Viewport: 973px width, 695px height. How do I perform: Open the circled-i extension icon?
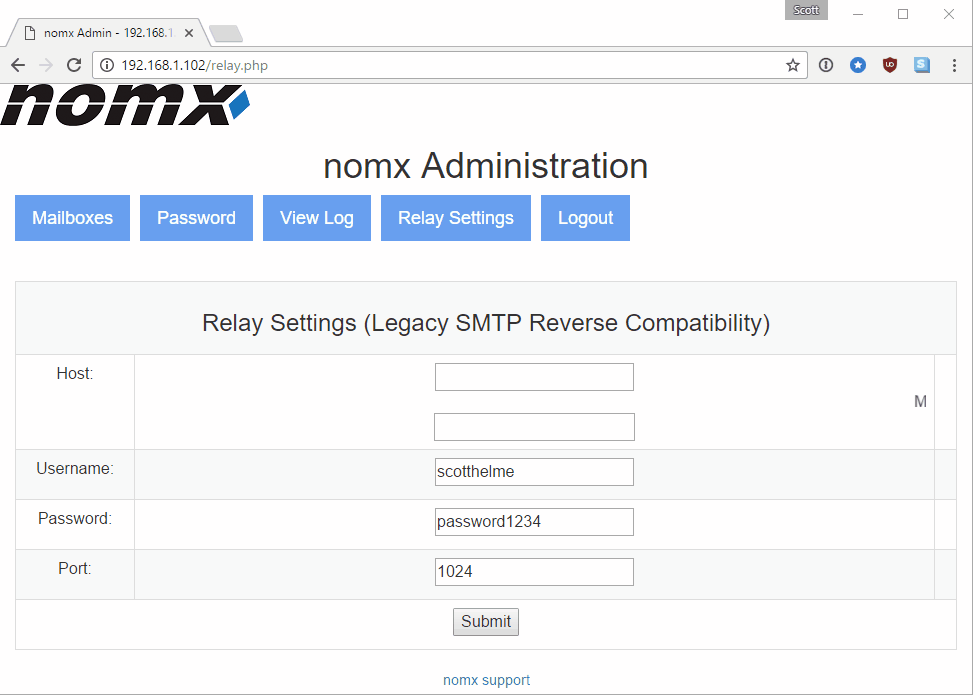coord(826,65)
